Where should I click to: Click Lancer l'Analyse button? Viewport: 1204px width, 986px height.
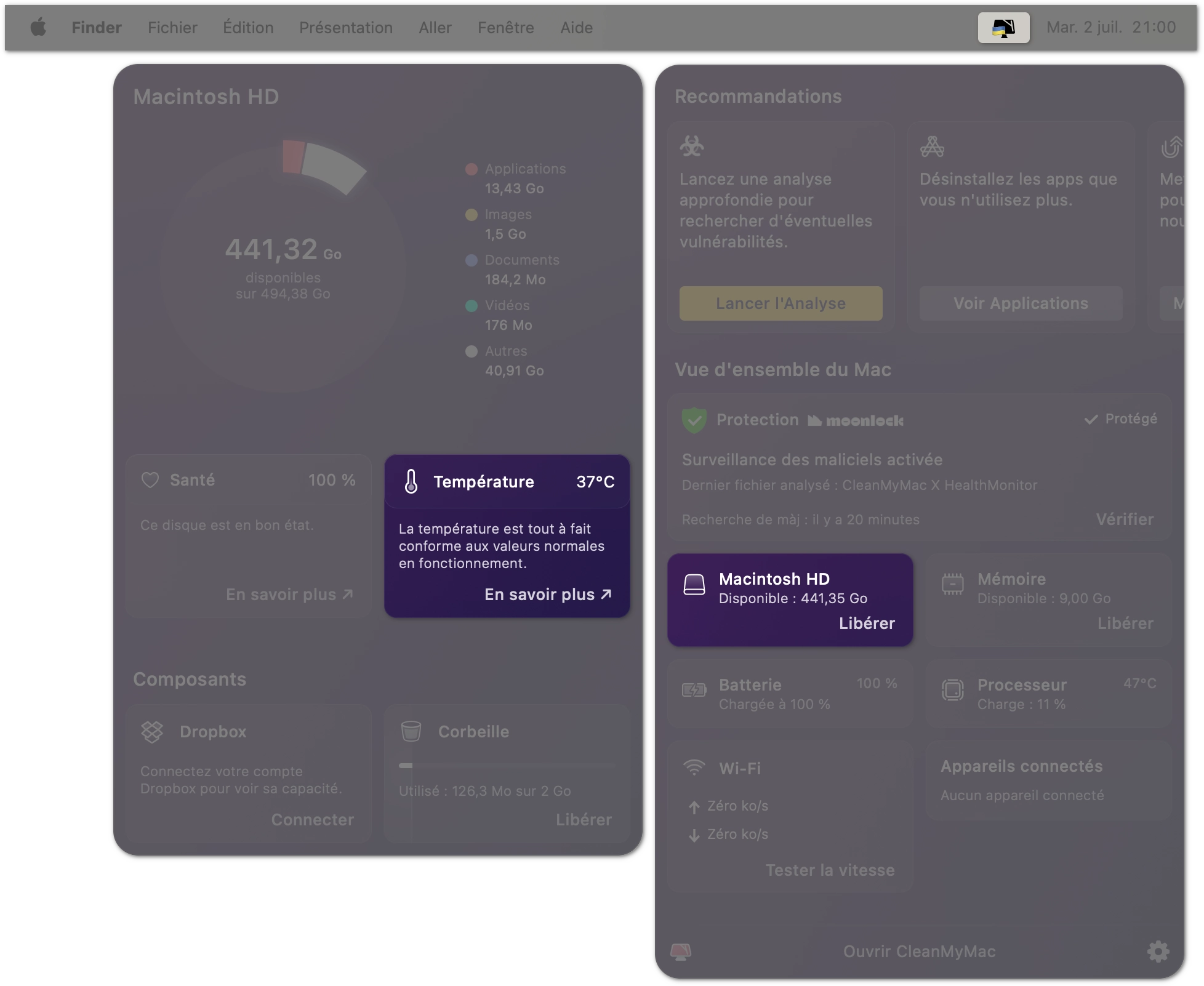click(781, 302)
